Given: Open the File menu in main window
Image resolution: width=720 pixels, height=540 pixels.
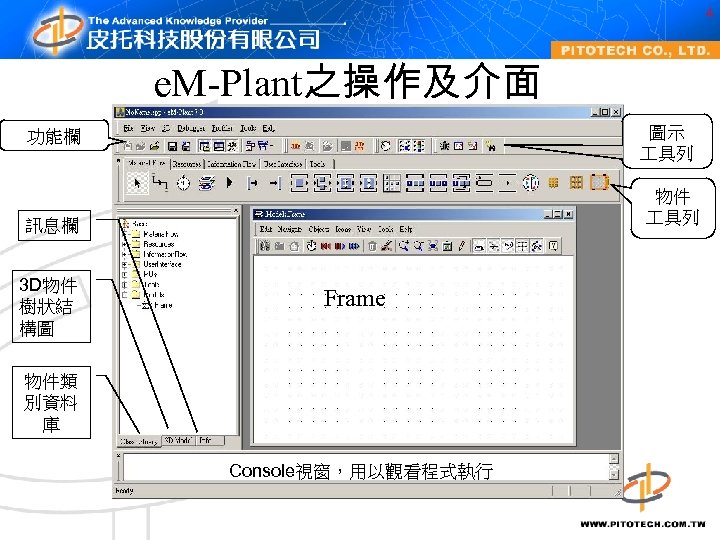Looking at the screenshot, I should pos(129,128).
